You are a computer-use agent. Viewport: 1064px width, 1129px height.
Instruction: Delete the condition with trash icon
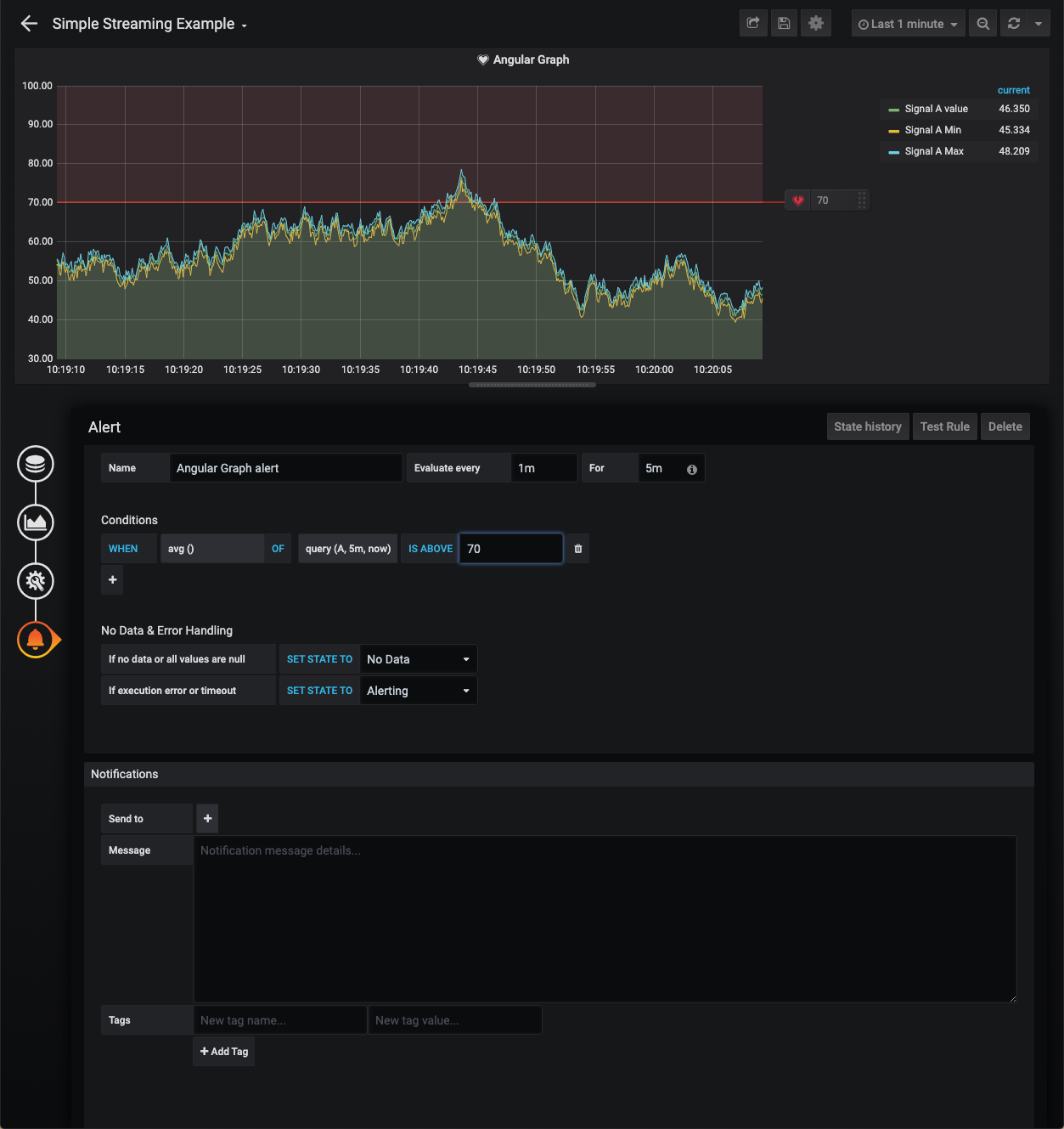coord(578,549)
